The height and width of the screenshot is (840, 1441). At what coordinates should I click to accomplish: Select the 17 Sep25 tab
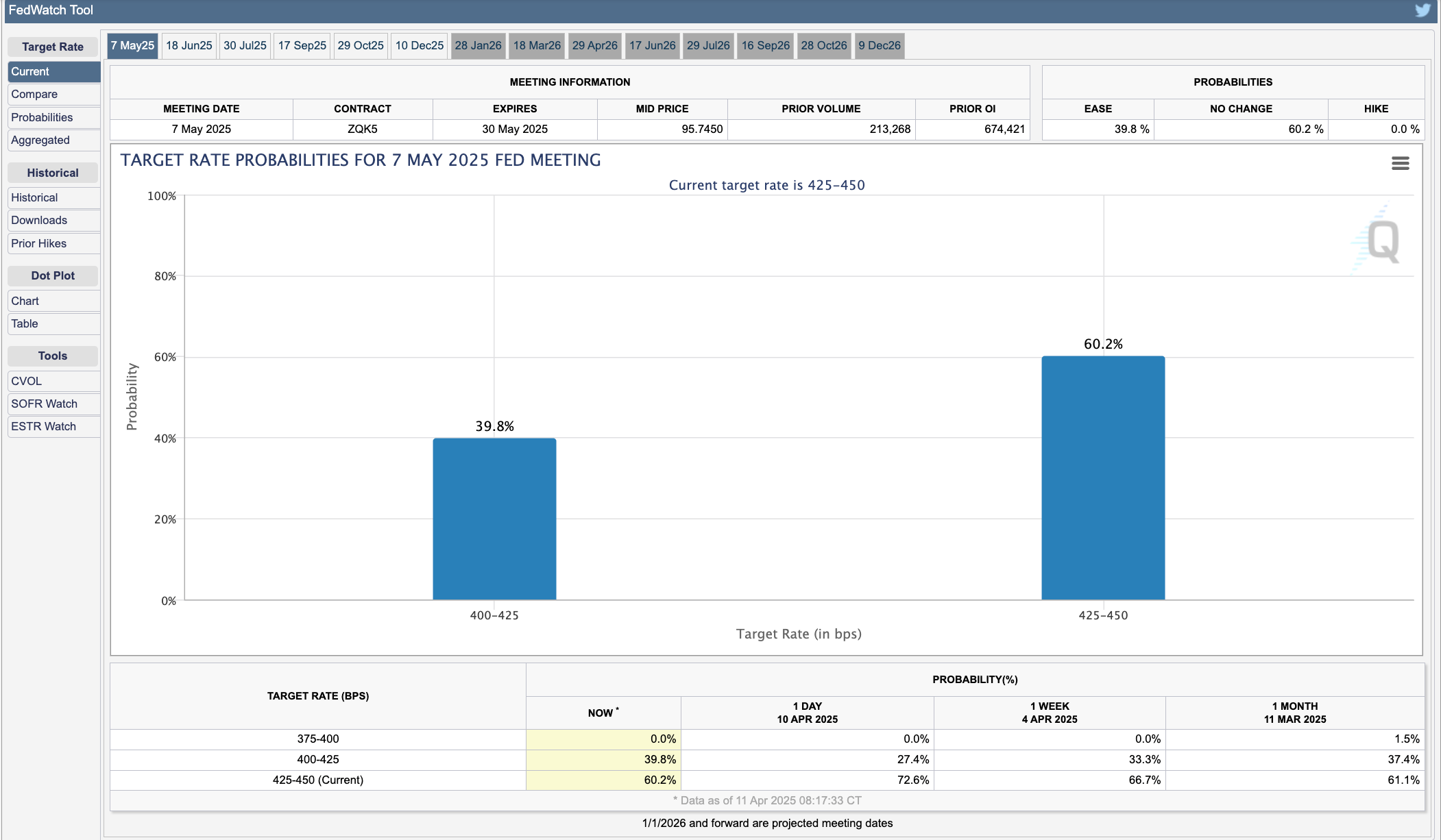pos(302,46)
